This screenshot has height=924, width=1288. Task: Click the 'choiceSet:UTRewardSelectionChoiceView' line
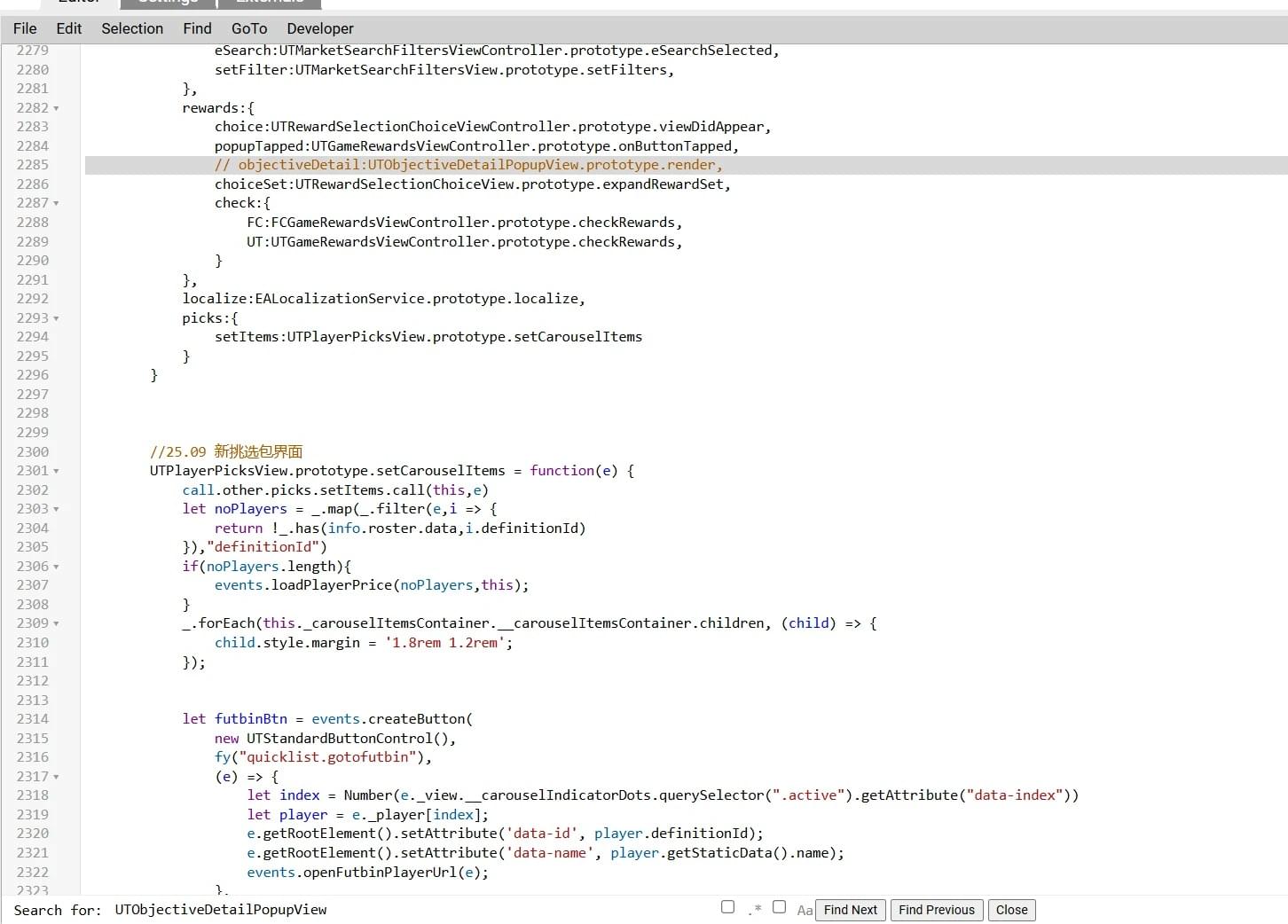[472, 184]
